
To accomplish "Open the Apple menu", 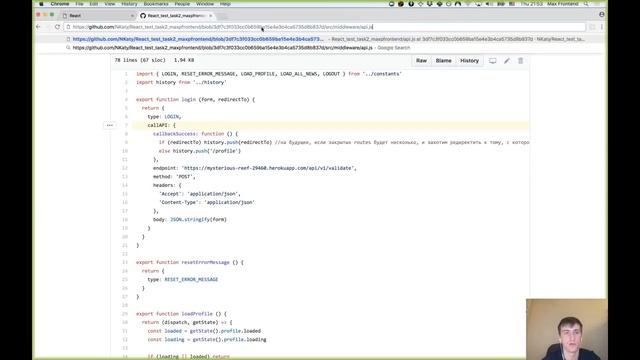I will coord(41,4).
